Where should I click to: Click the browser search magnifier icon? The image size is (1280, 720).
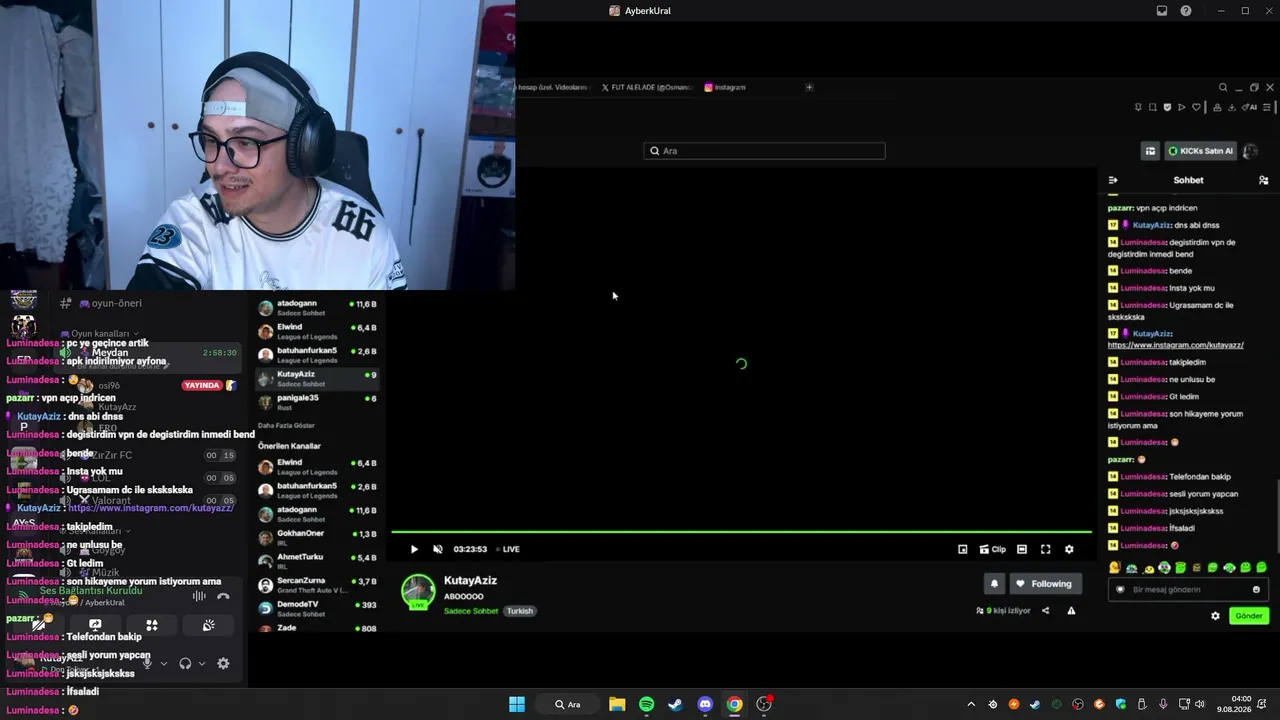1223,87
